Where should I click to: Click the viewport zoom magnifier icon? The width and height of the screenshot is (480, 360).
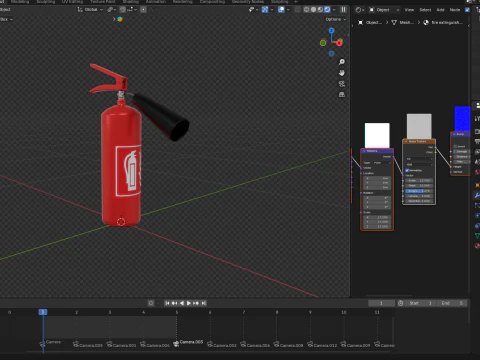(x=342, y=62)
